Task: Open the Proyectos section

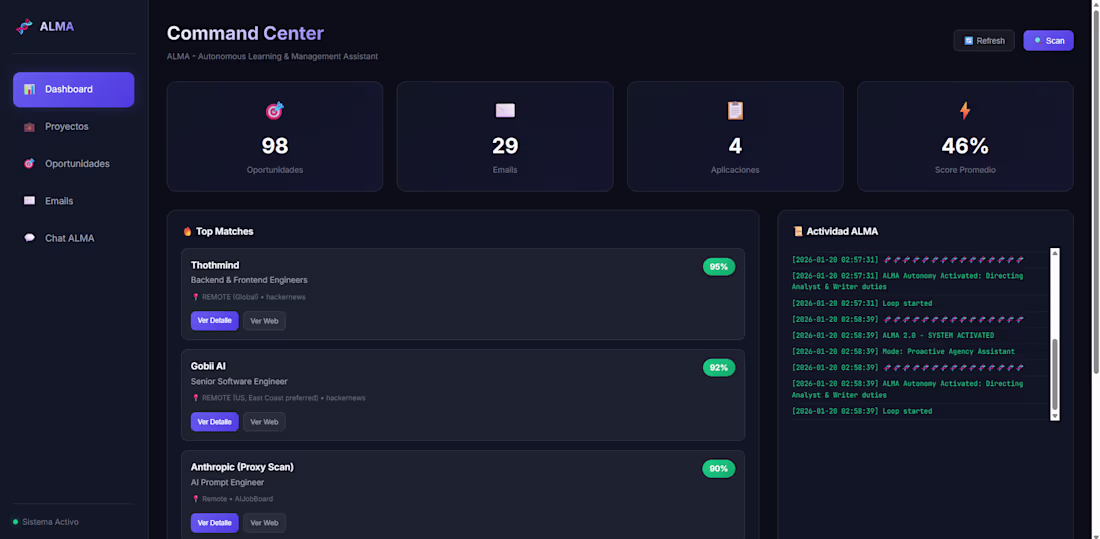Action: point(74,127)
